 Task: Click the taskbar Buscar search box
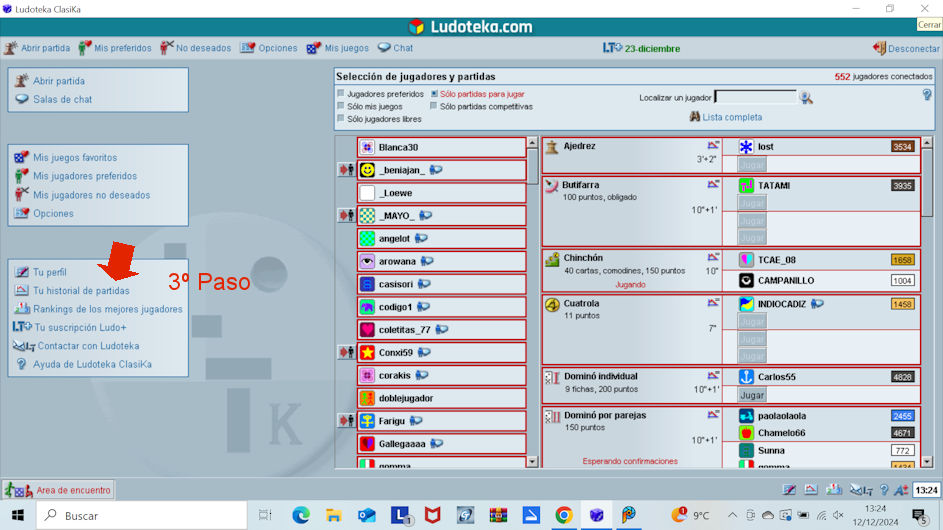142,516
